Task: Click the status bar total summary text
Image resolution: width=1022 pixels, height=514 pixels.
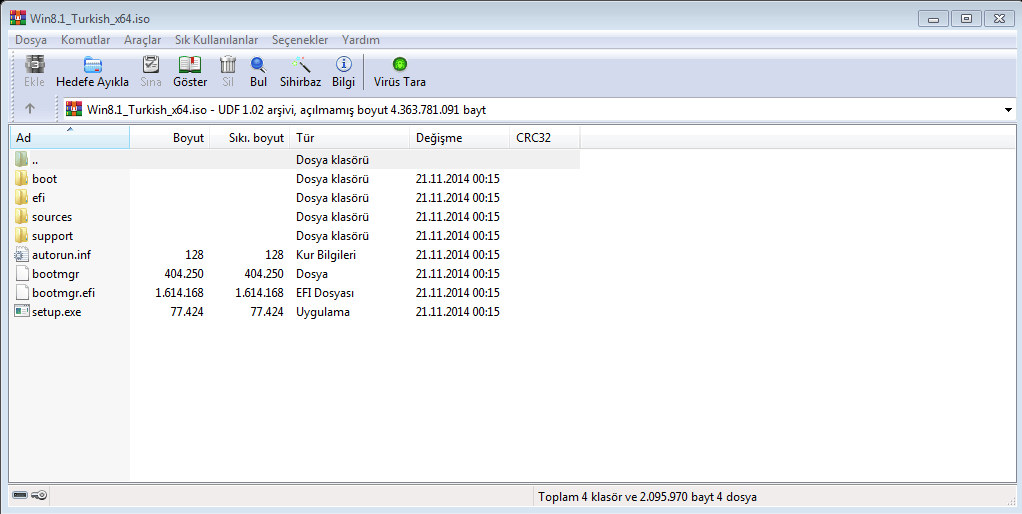Action: tap(647, 496)
